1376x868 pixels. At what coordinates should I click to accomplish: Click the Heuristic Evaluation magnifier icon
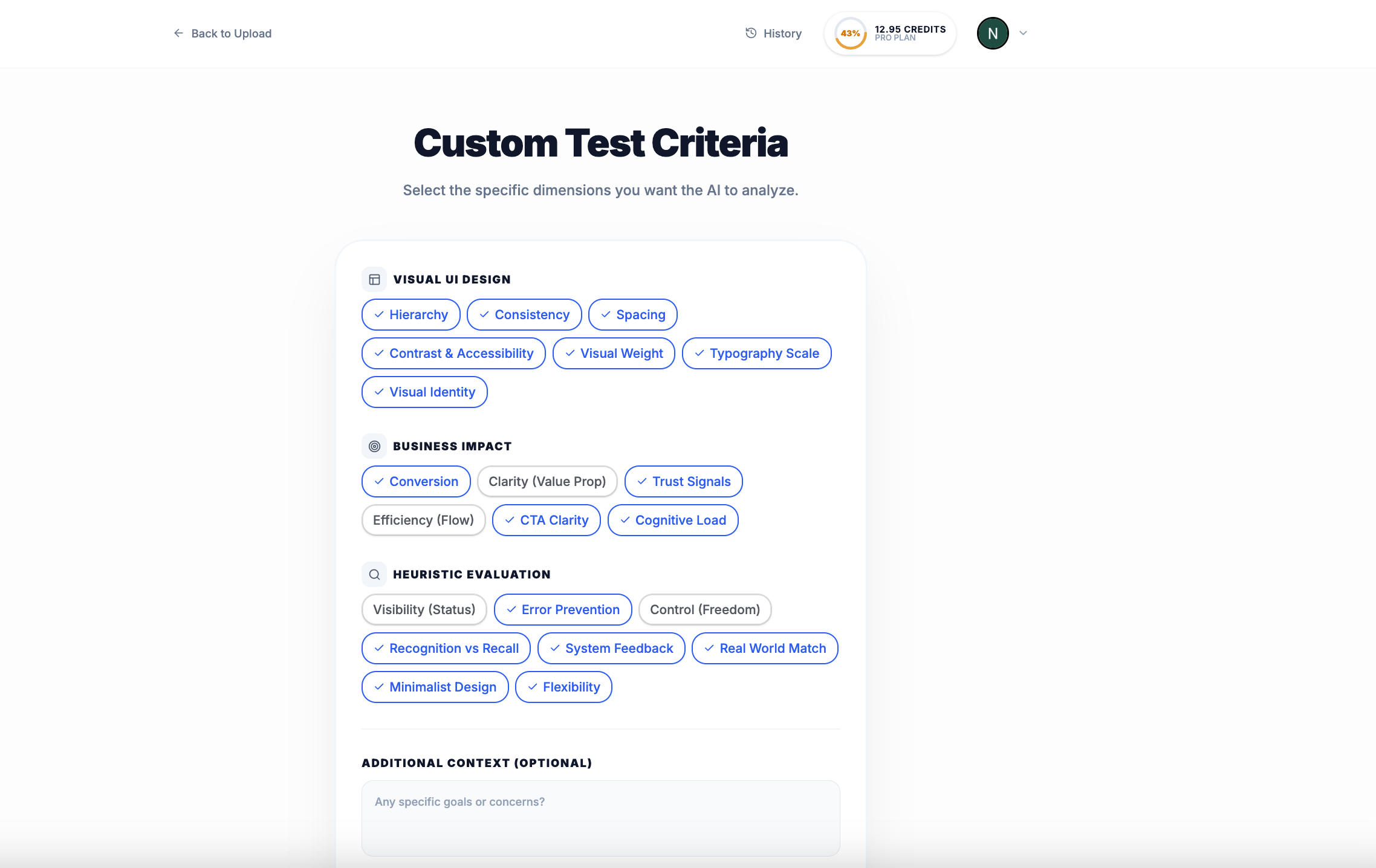pyautogui.click(x=374, y=574)
